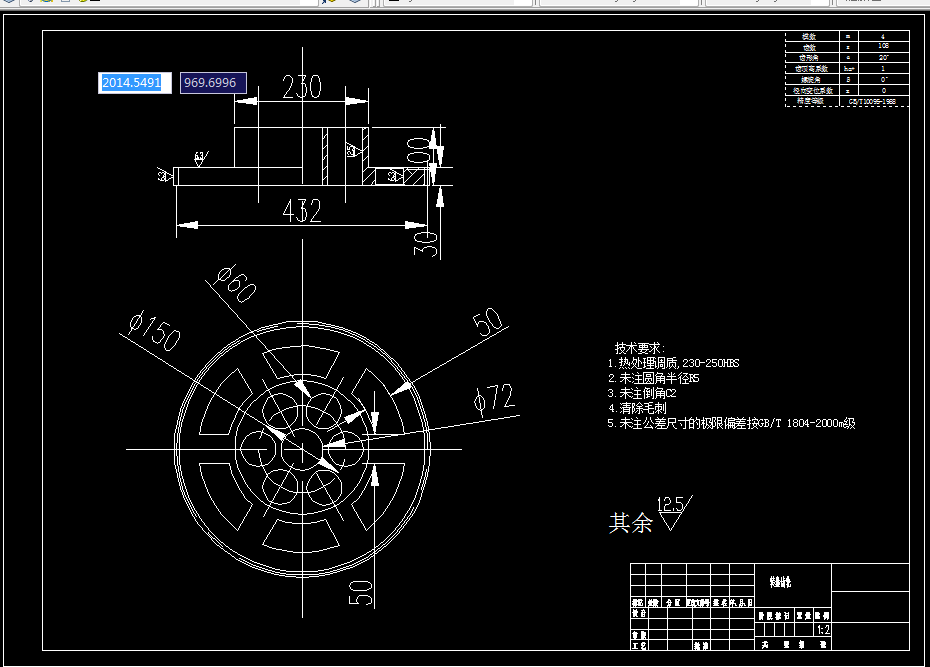Click the 其余 surface finish label
The image size is (930, 667).
click(x=630, y=523)
